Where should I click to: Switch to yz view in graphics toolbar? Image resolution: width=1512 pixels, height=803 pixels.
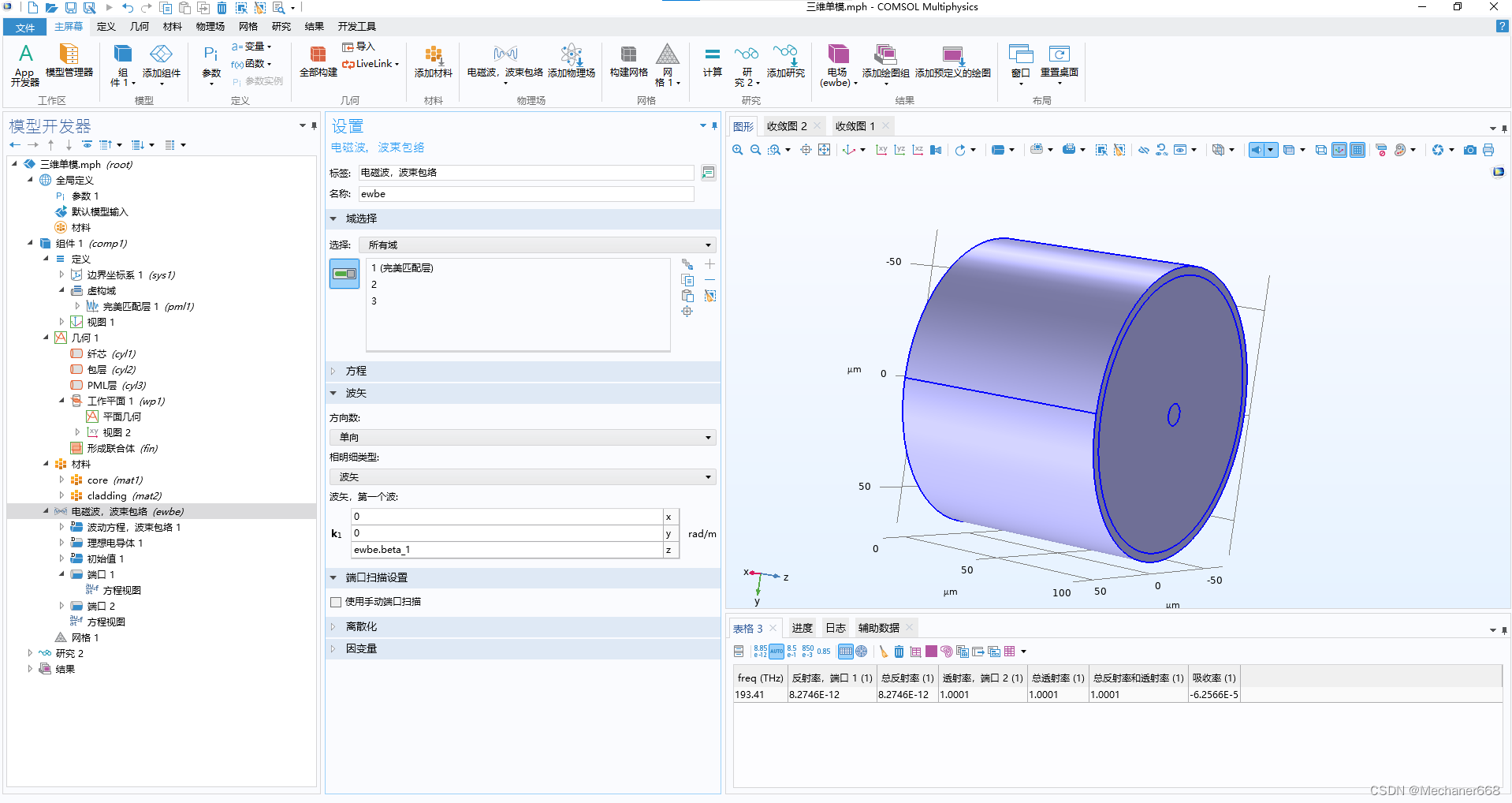pos(900,150)
